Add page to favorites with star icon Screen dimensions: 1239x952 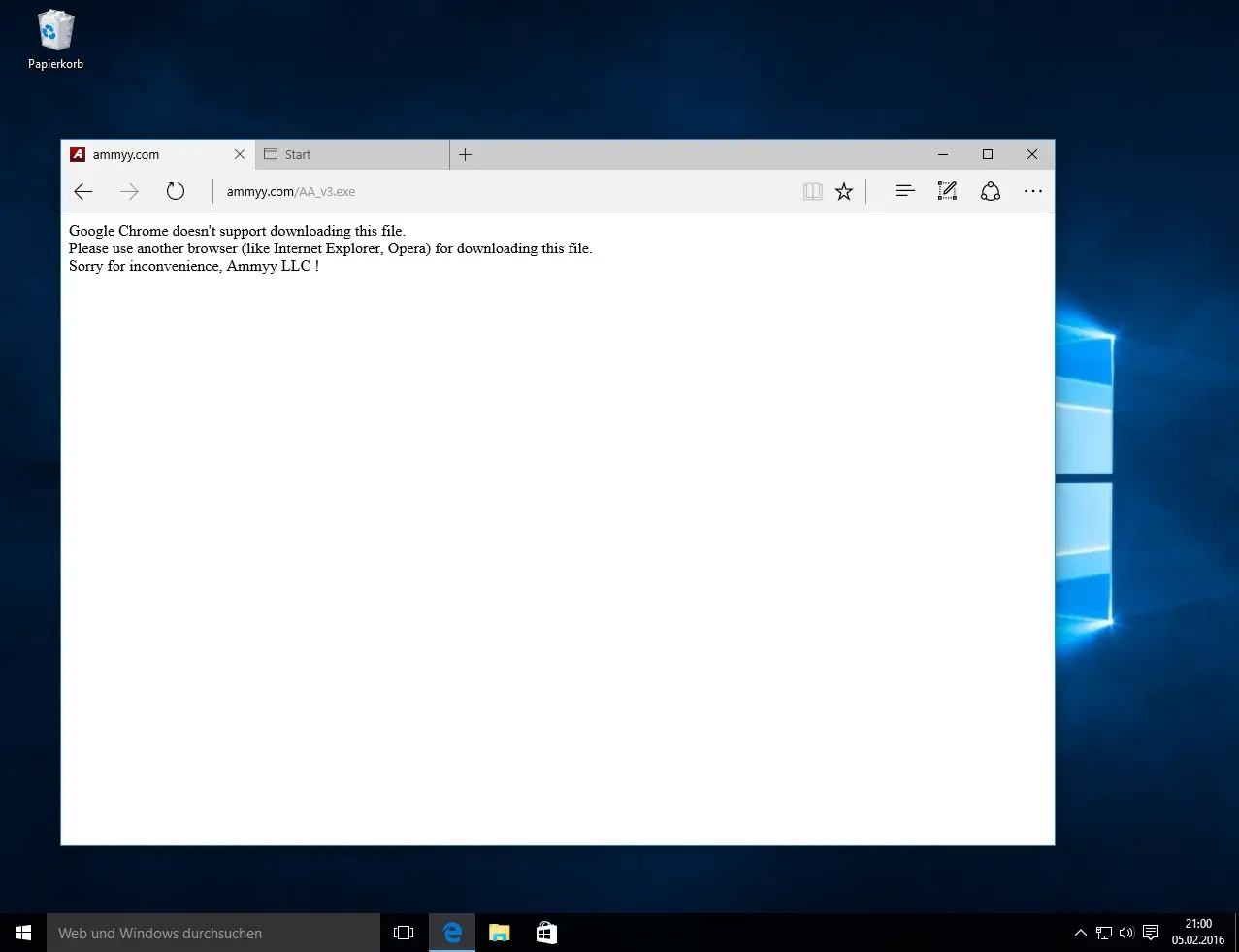[x=844, y=192]
